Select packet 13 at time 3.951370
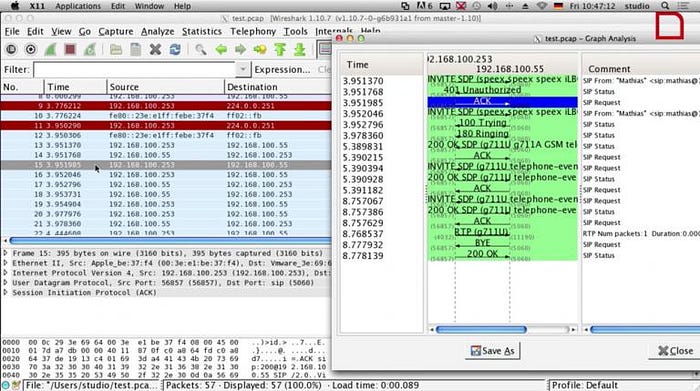The width and height of the screenshot is (700, 391). 166,145
